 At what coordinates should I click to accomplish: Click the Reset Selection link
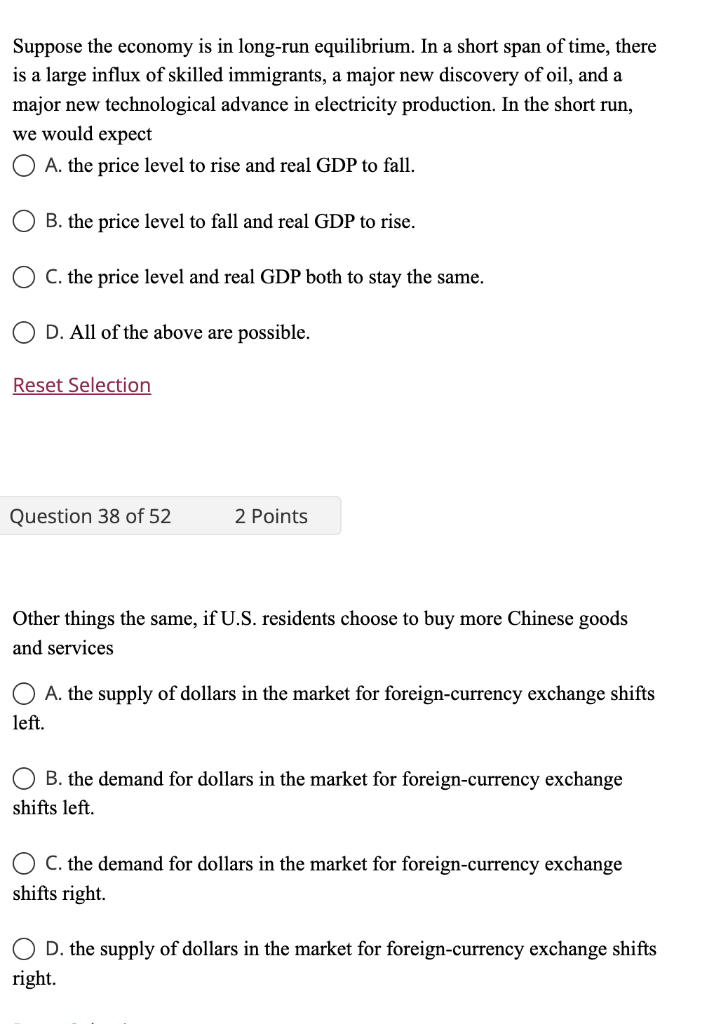point(81,385)
